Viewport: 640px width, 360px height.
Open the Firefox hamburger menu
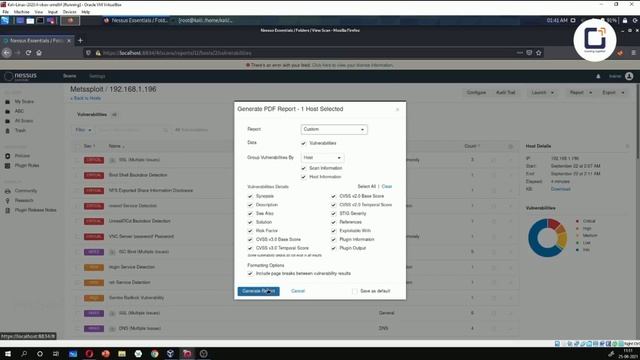tap(633, 53)
